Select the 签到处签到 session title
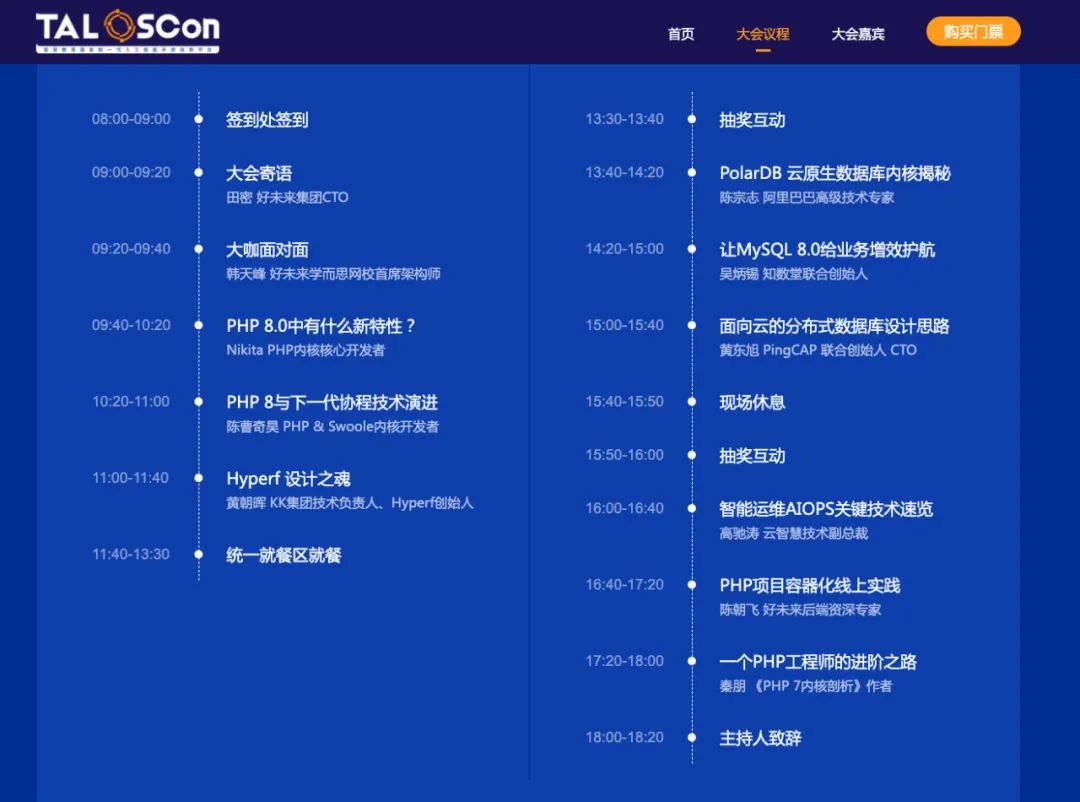The width and height of the screenshot is (1080, 802). coord(267,120)
